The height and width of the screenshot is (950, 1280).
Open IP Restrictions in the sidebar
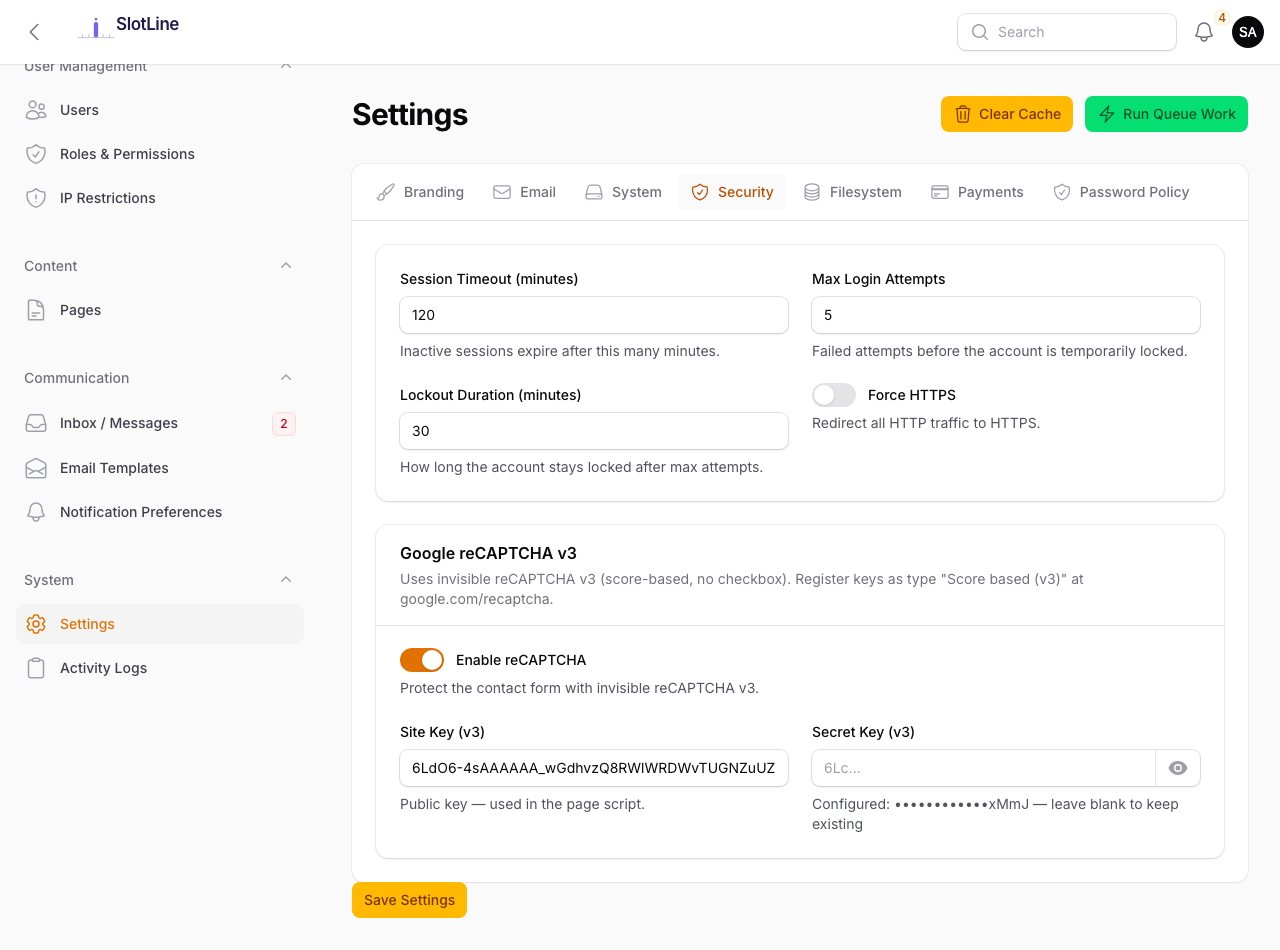tap(160, 198)
